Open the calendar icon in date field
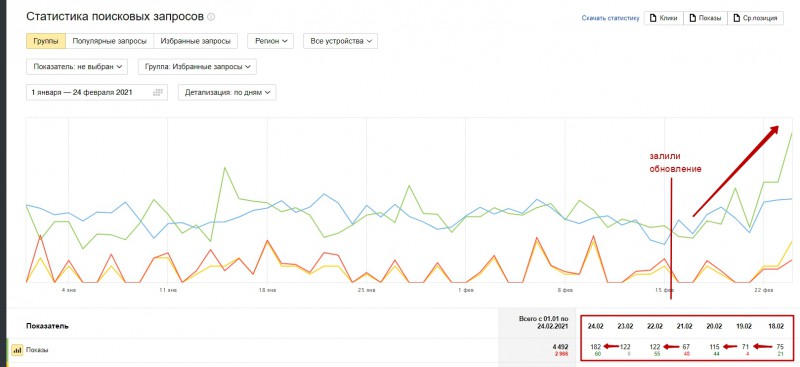 tap(158, 92)
